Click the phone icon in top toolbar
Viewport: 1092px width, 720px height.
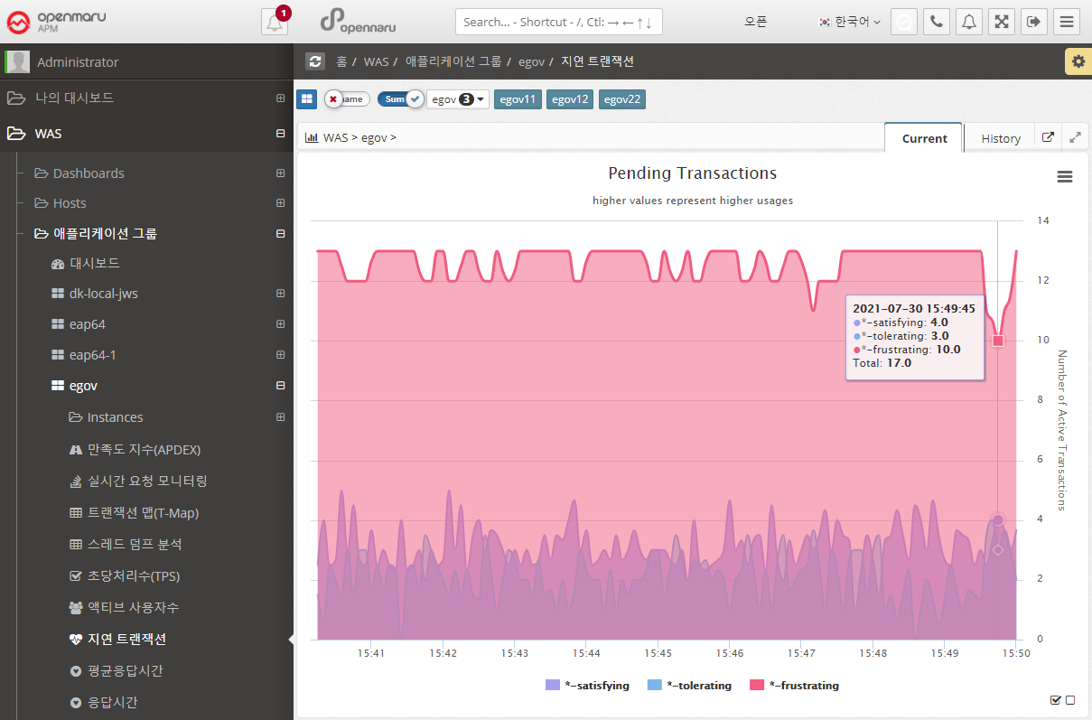[x=936, y=22]
